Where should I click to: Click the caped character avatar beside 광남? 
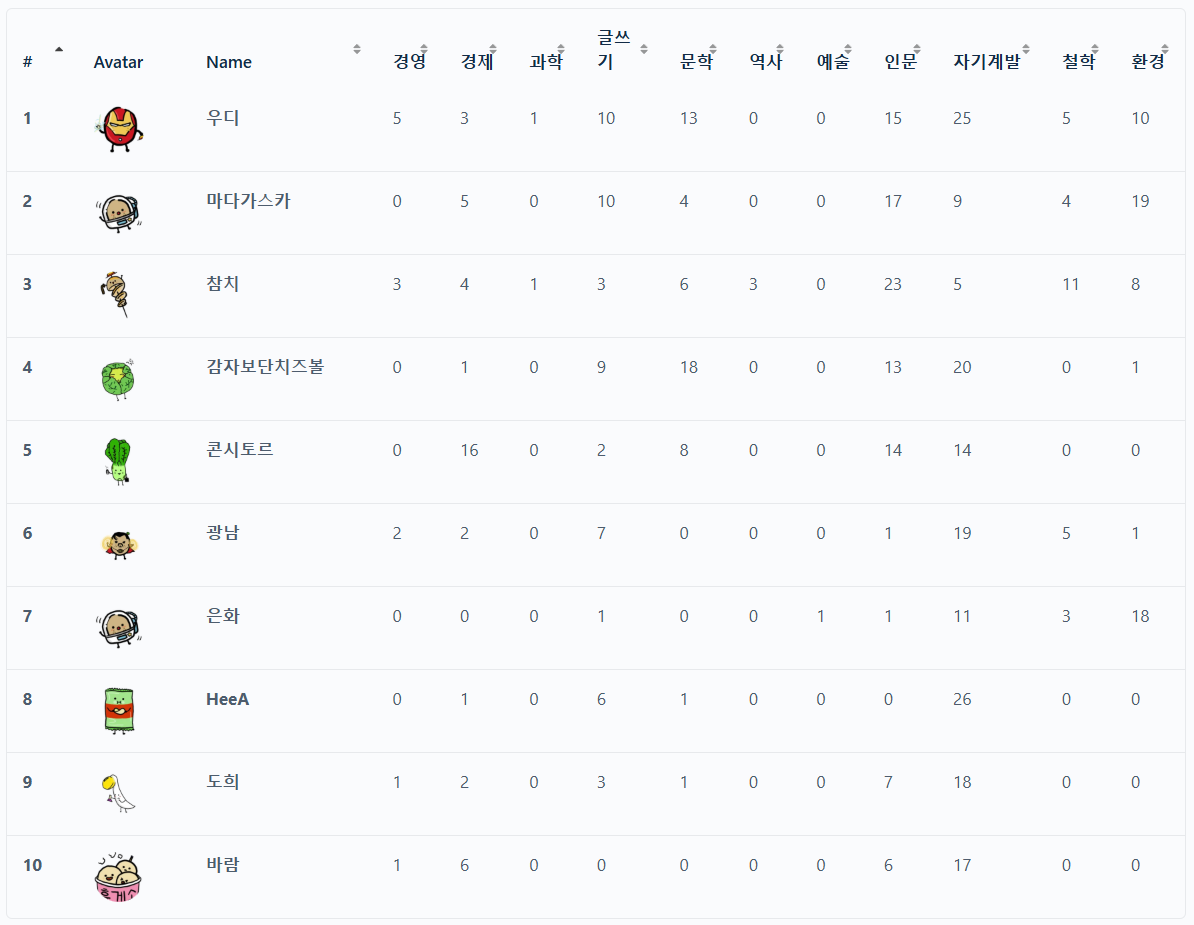coord(118,544)
